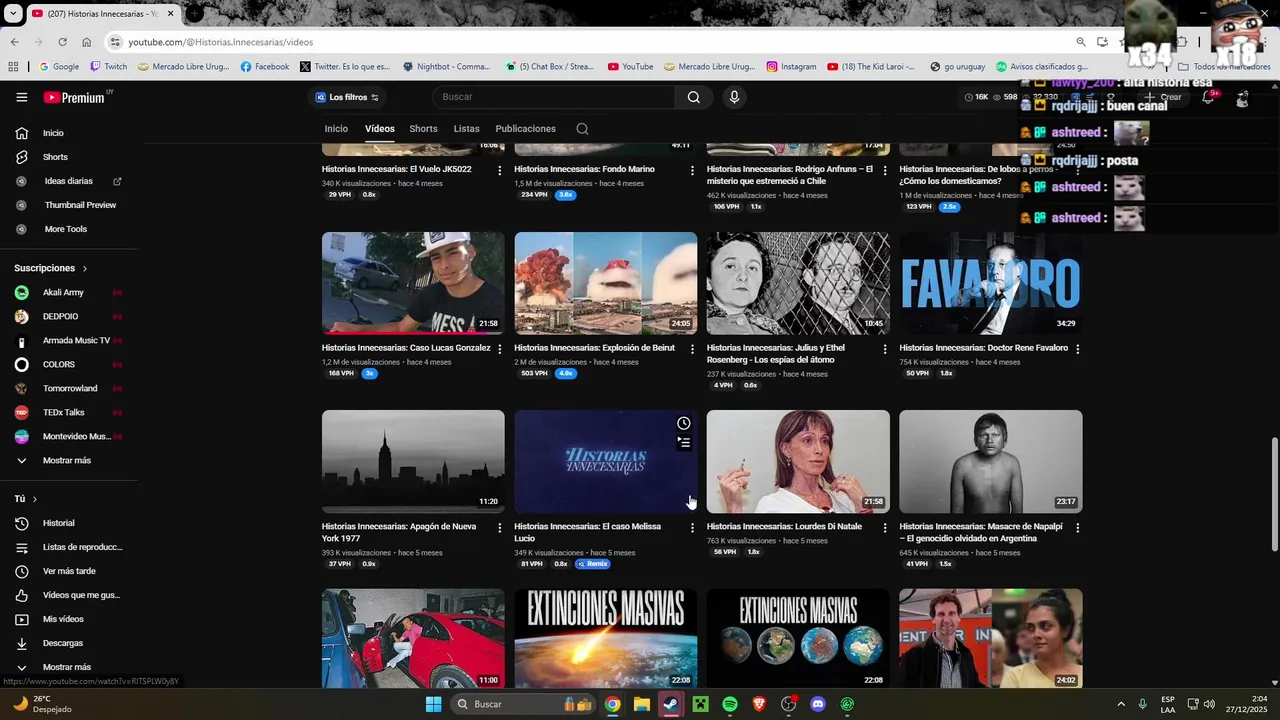Open Spotify from the taskbar
The height and width of the screenshot is (720, 1280).
(x=730, y=704)
